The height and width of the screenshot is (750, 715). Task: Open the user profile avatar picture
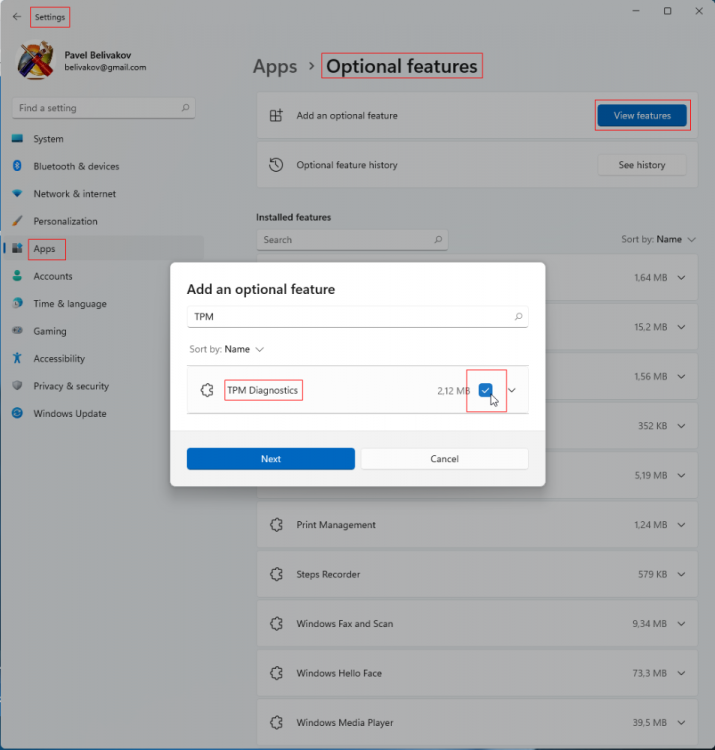click(x=35, y=60)
